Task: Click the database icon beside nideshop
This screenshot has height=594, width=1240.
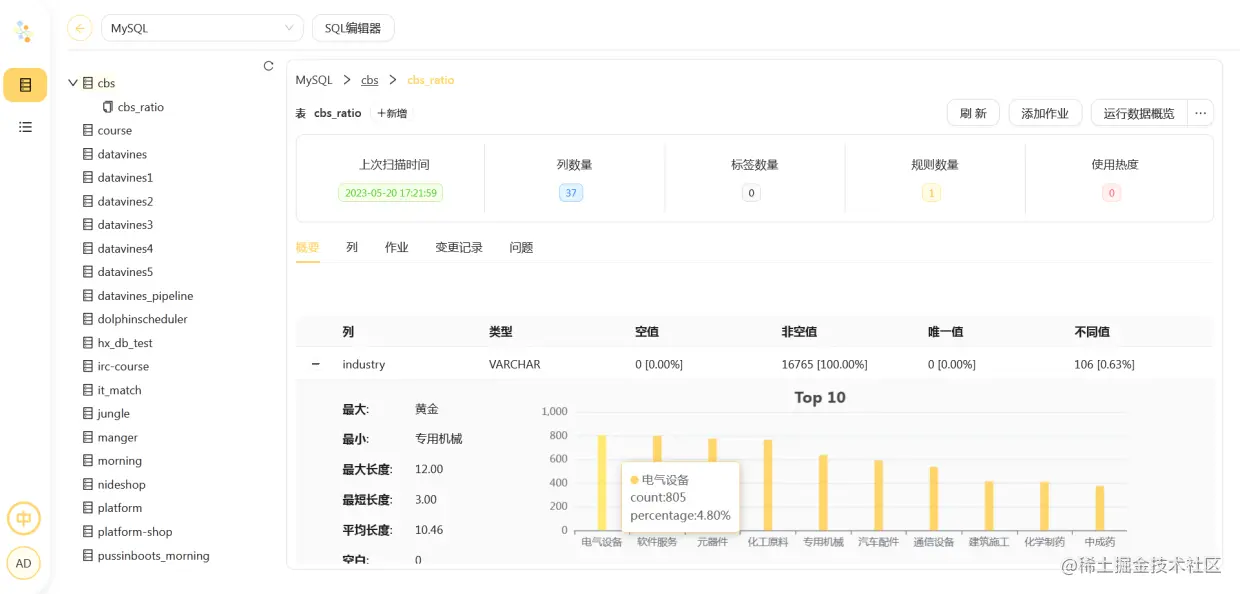Action: click(x=88, y=484)
